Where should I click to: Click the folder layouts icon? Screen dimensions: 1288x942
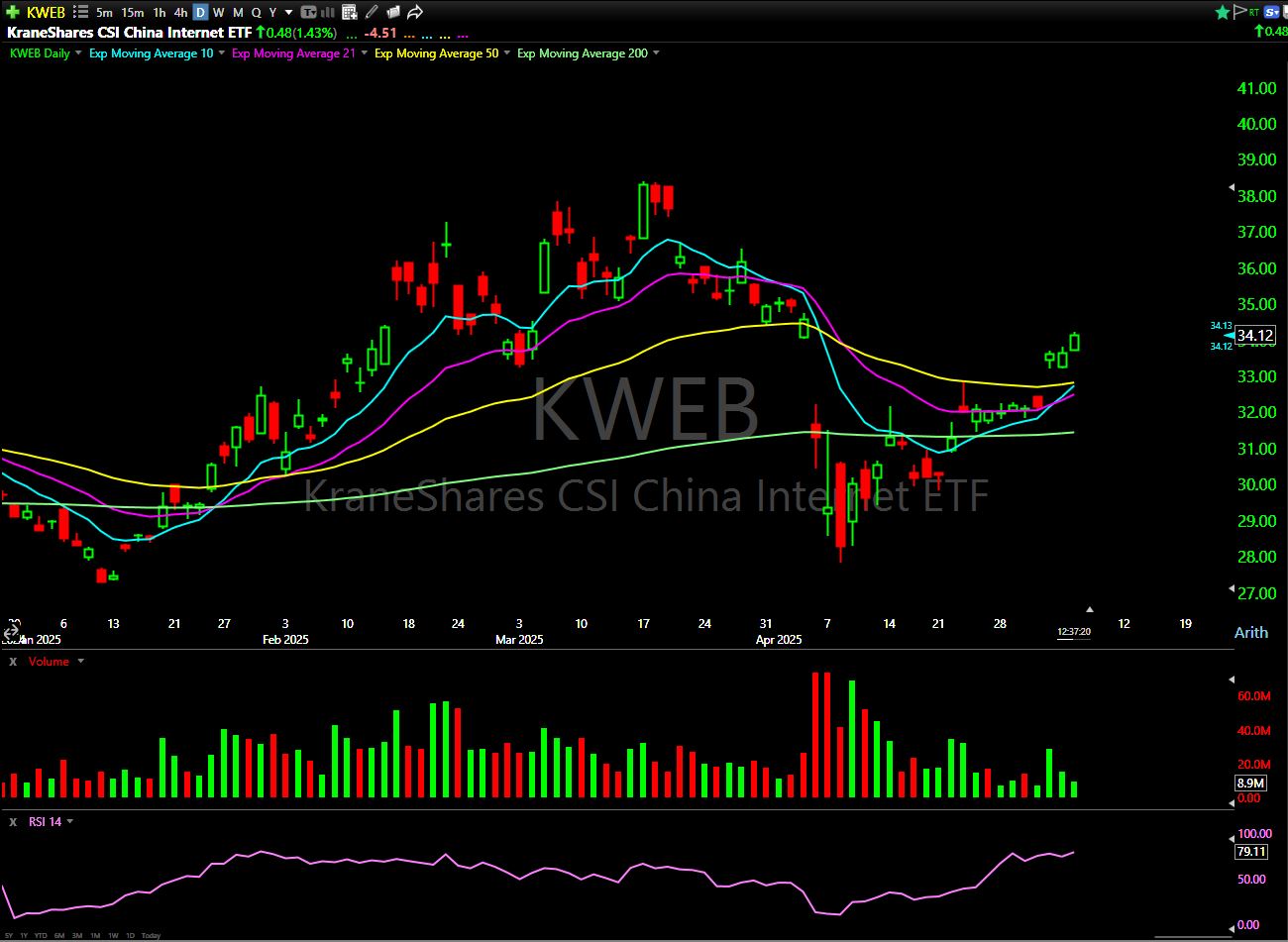[393, 12]
